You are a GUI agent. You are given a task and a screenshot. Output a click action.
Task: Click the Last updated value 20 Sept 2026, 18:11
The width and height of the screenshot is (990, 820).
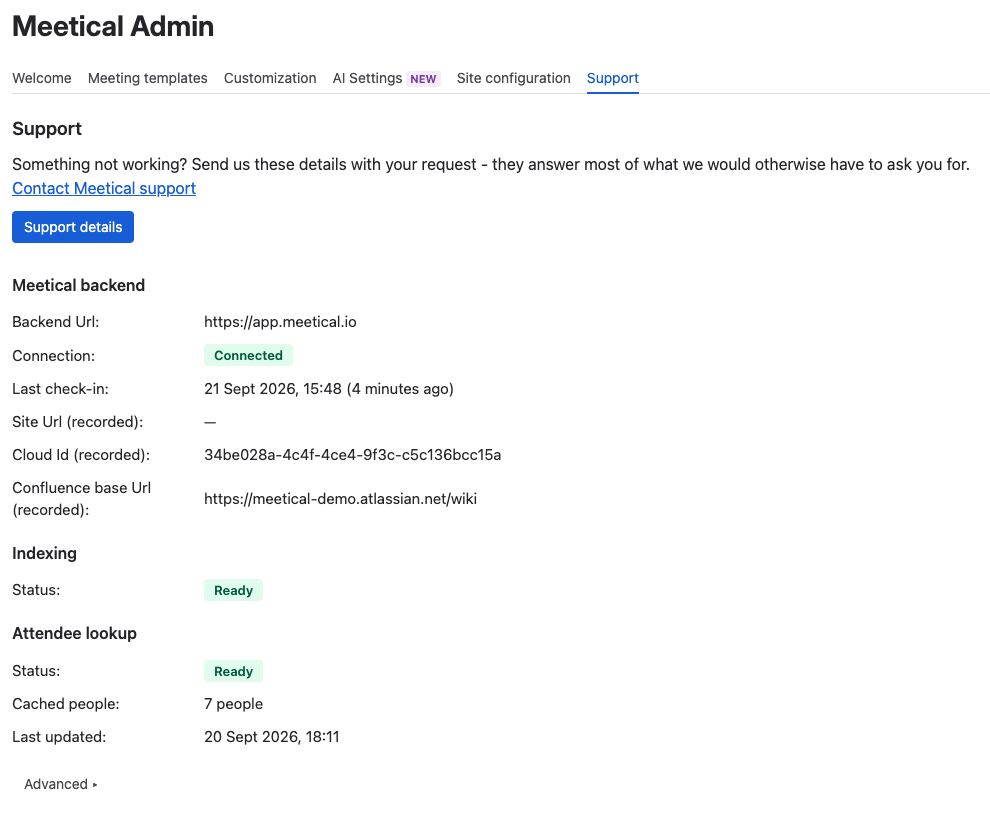[x=271, y=737]
